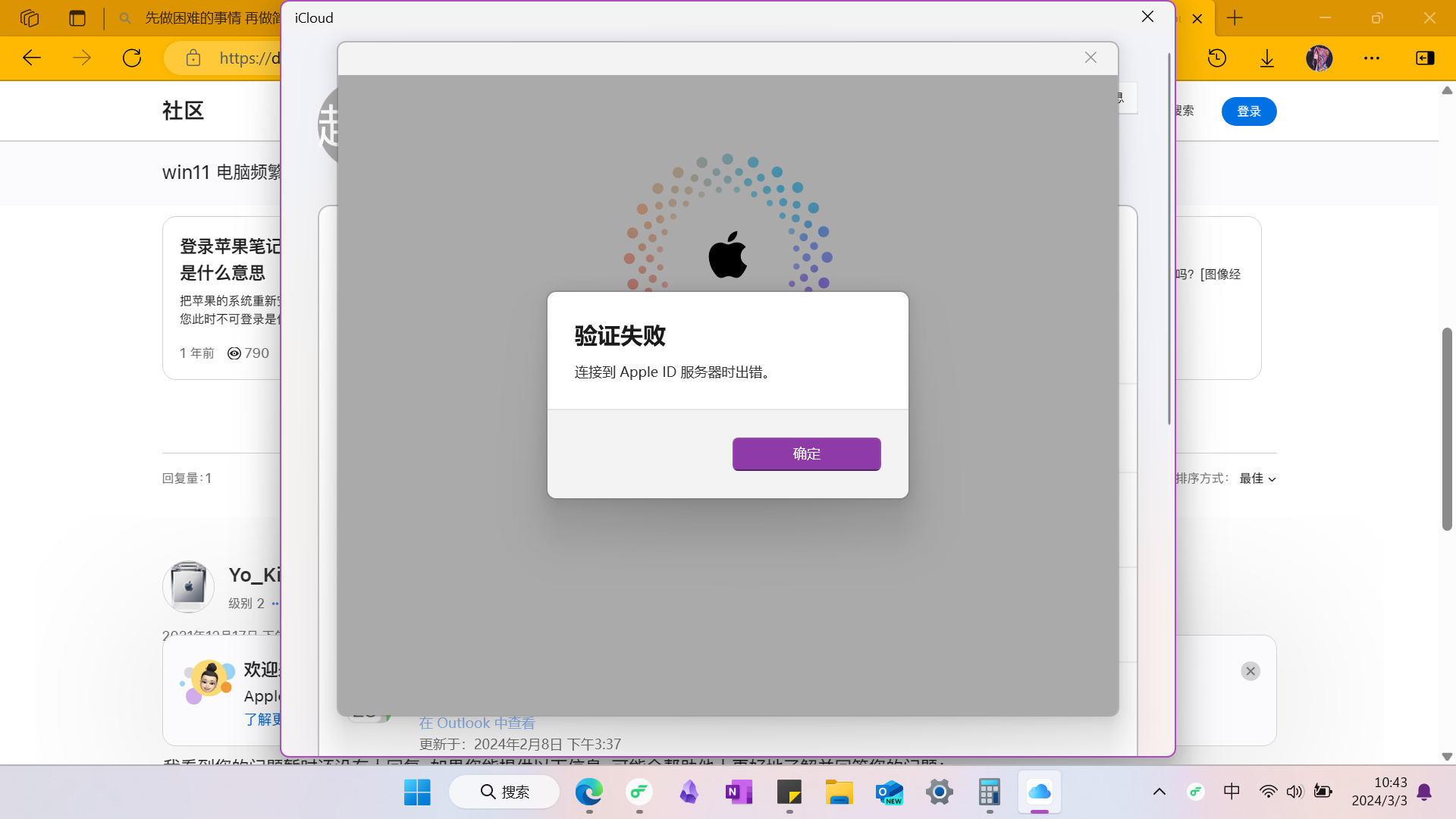
Task: Click the 确定 button in error dialog
Action: (806, 453)
